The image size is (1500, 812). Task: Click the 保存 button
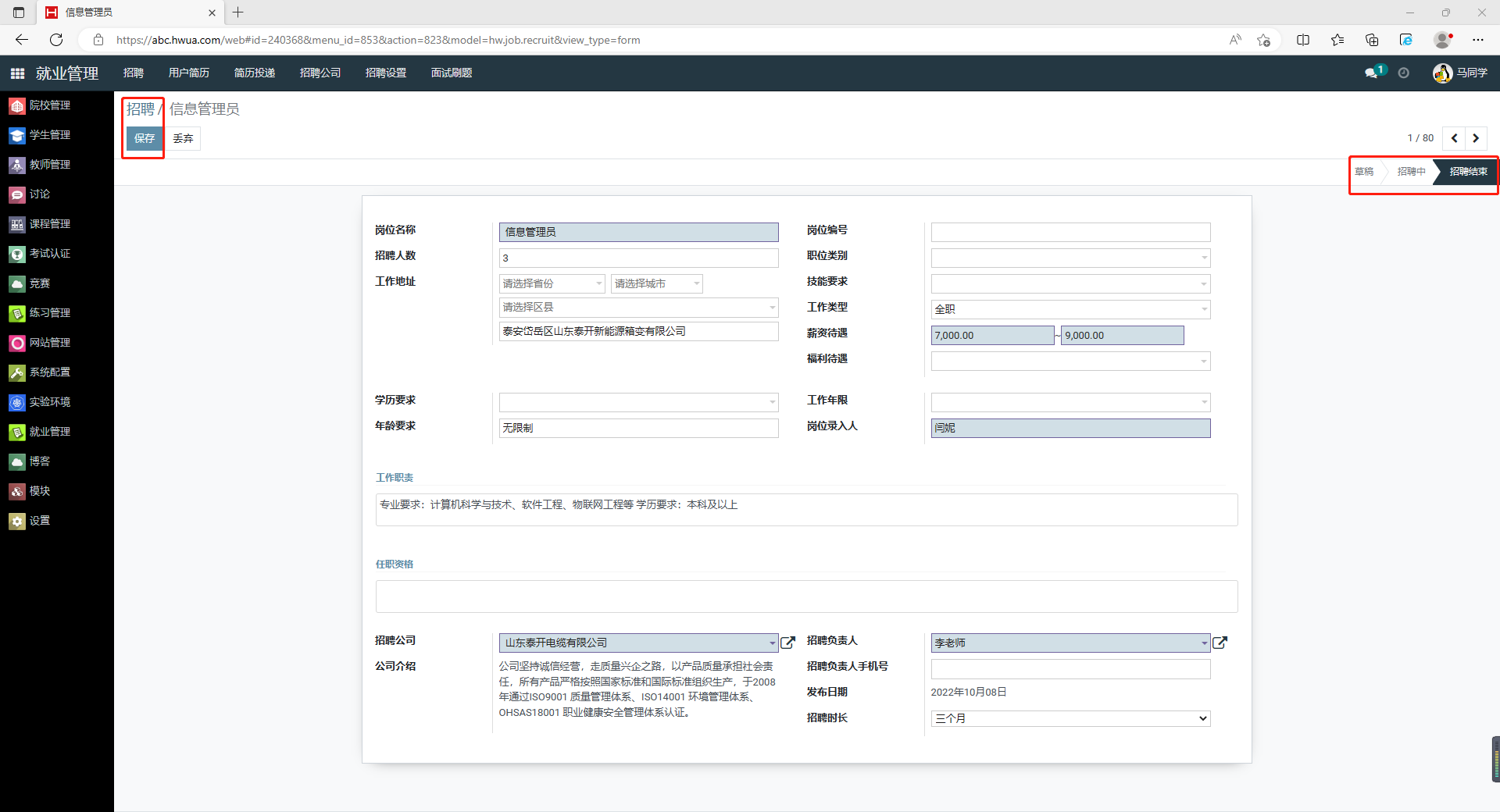pyautogui.click(x=145, y=138)
